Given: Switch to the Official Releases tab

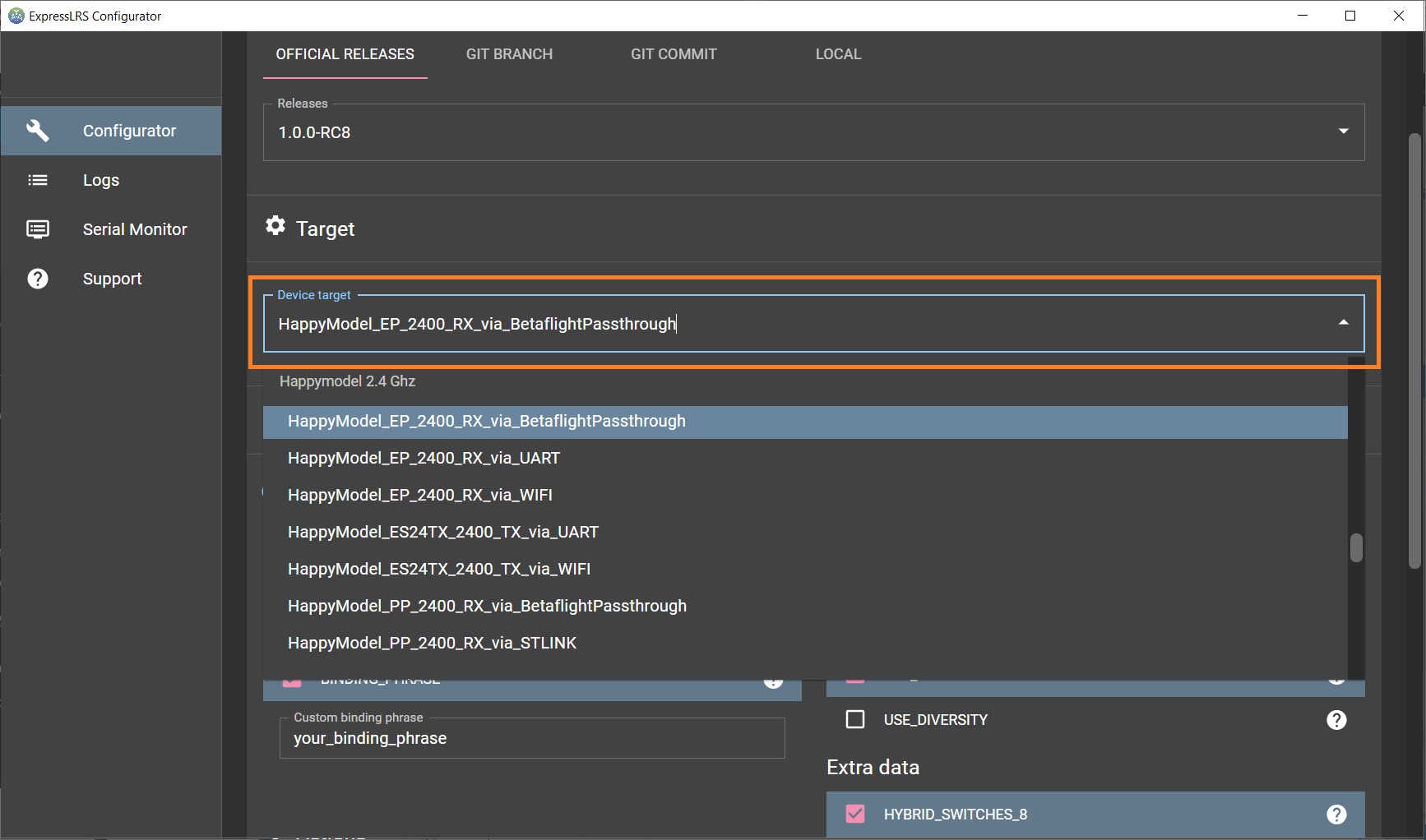Looking at the screenshot, I should 345,54.
